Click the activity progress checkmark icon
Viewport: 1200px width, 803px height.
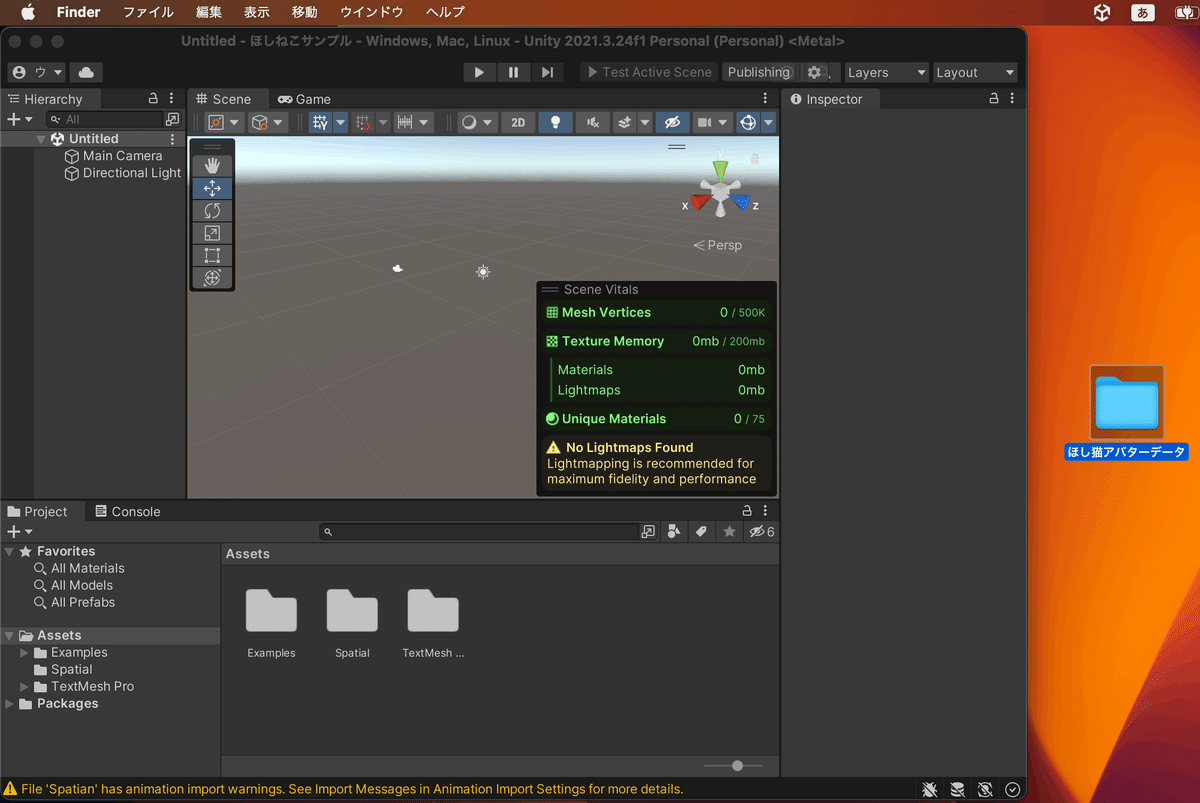(1012, 790)
